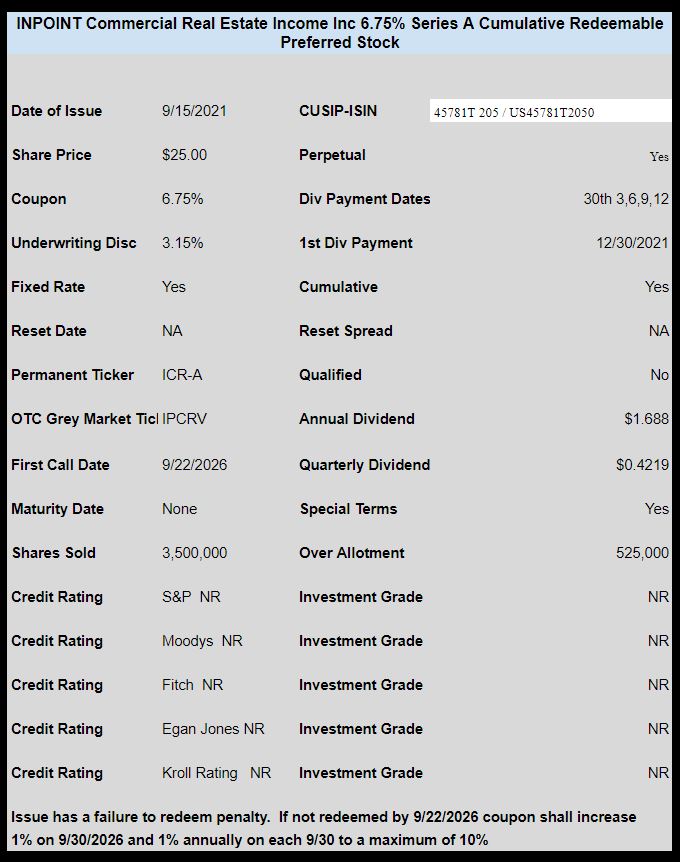Screen dimensions: 680x862
Task: Click the Date of Issue value 9/15/2021
Action: point(194,111)
